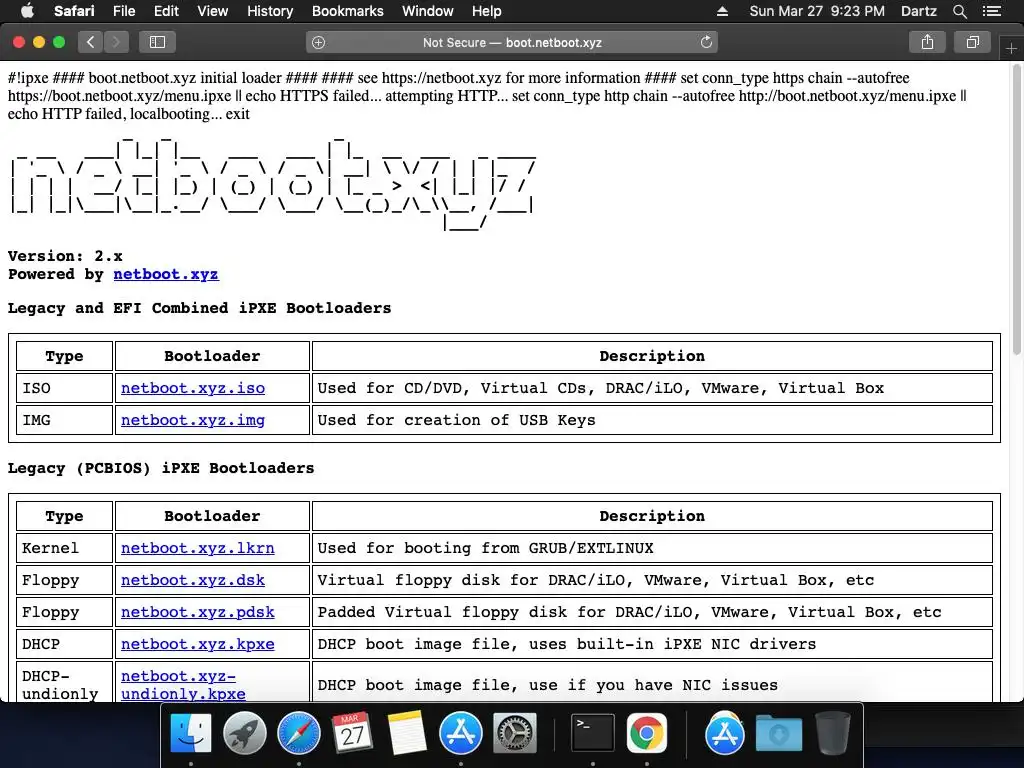The image size is (1024, 768).
Task: Open the Window menu
Action: pos(428,11)
